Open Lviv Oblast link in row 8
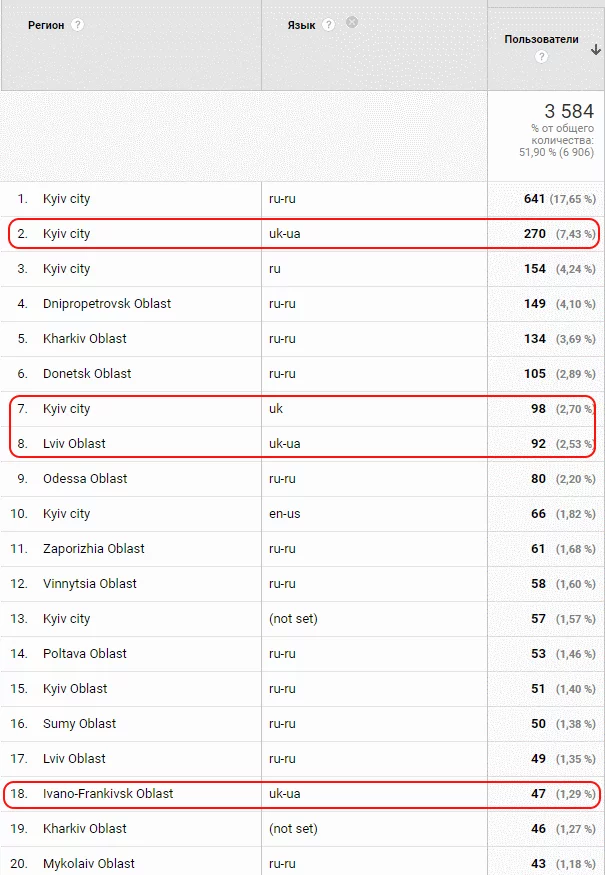 tap(74, 444)
